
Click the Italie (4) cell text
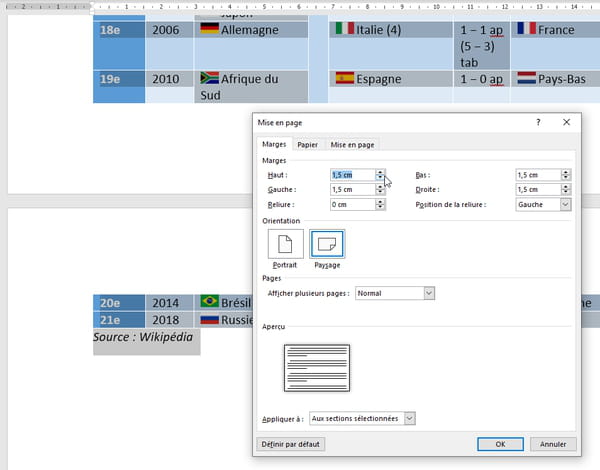tap(378, 30)
